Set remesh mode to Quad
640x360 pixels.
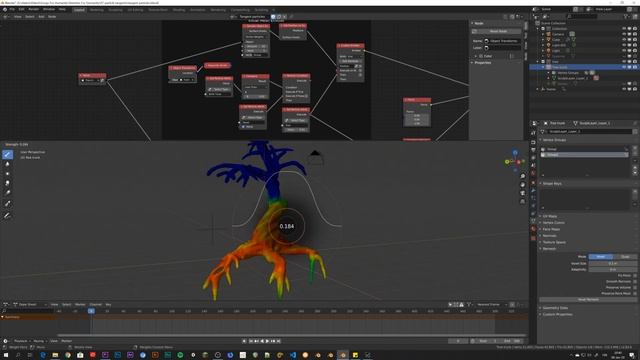coord(625,257)
